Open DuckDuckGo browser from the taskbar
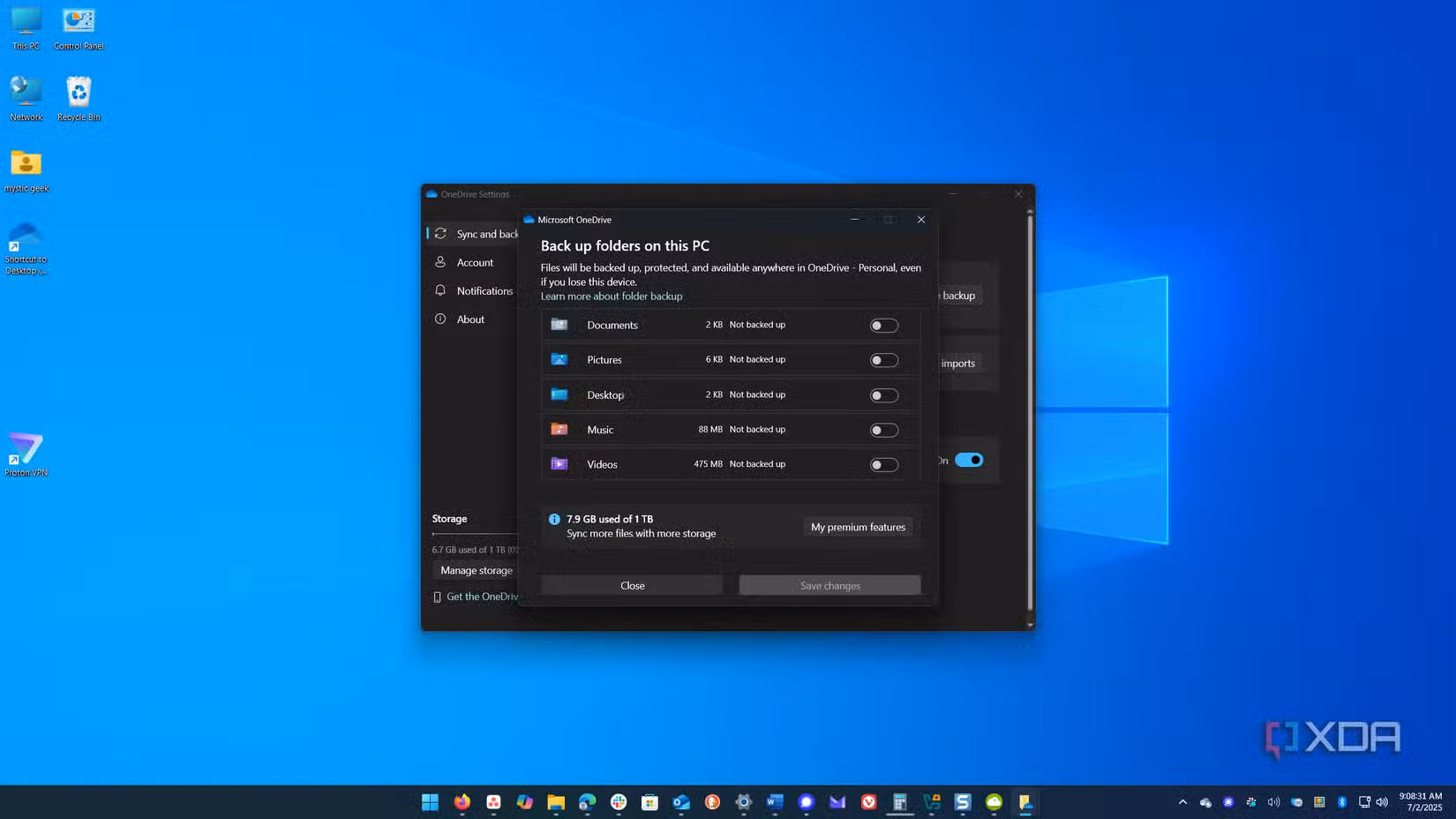Screen dimensions: 1456x819 click(x=712, y=802)
